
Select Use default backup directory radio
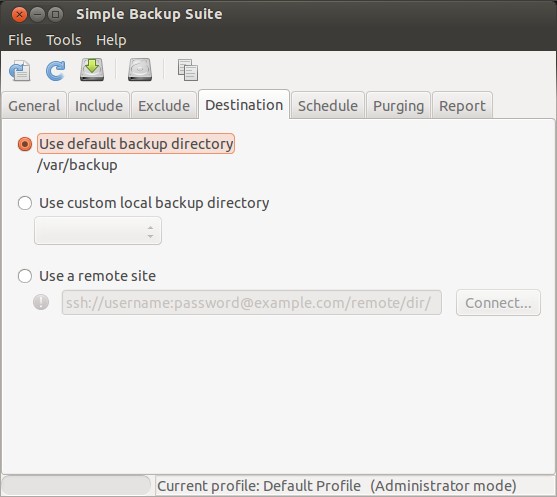[25, 144]
